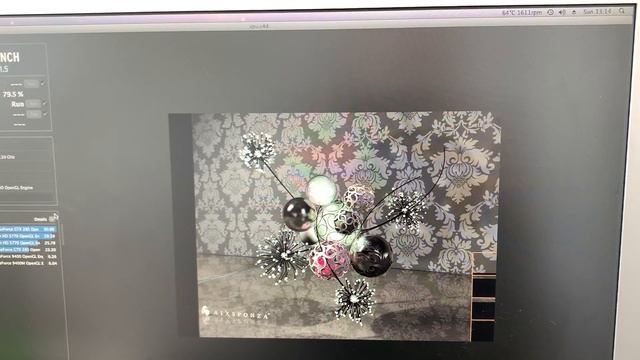Select the GeForce 9400 OpenGL row scoring 6.26

pos(28,256)
